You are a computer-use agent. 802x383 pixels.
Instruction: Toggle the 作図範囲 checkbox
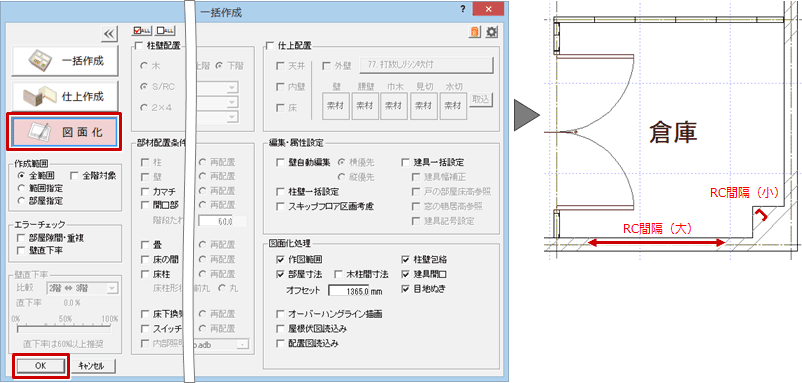tap(280, 259)
